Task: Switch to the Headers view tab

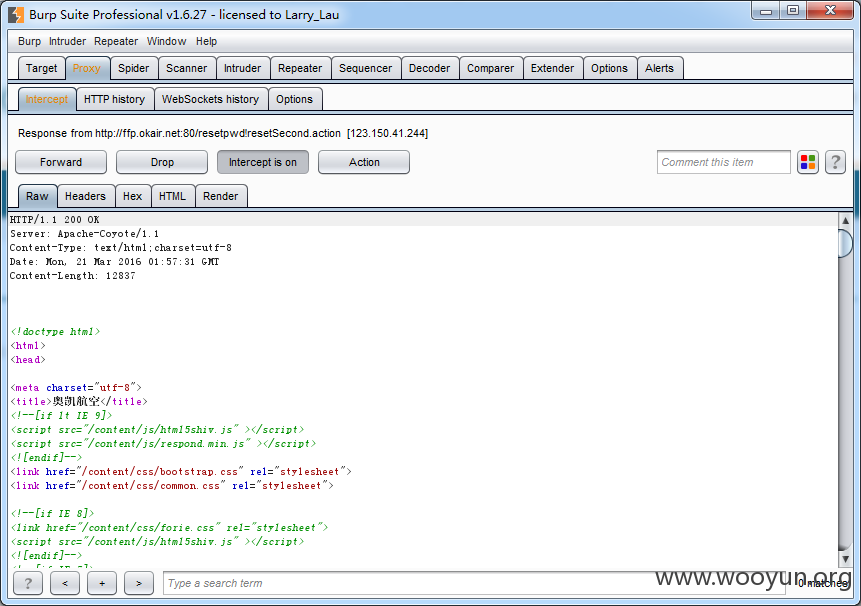Action: click(85, 196)
